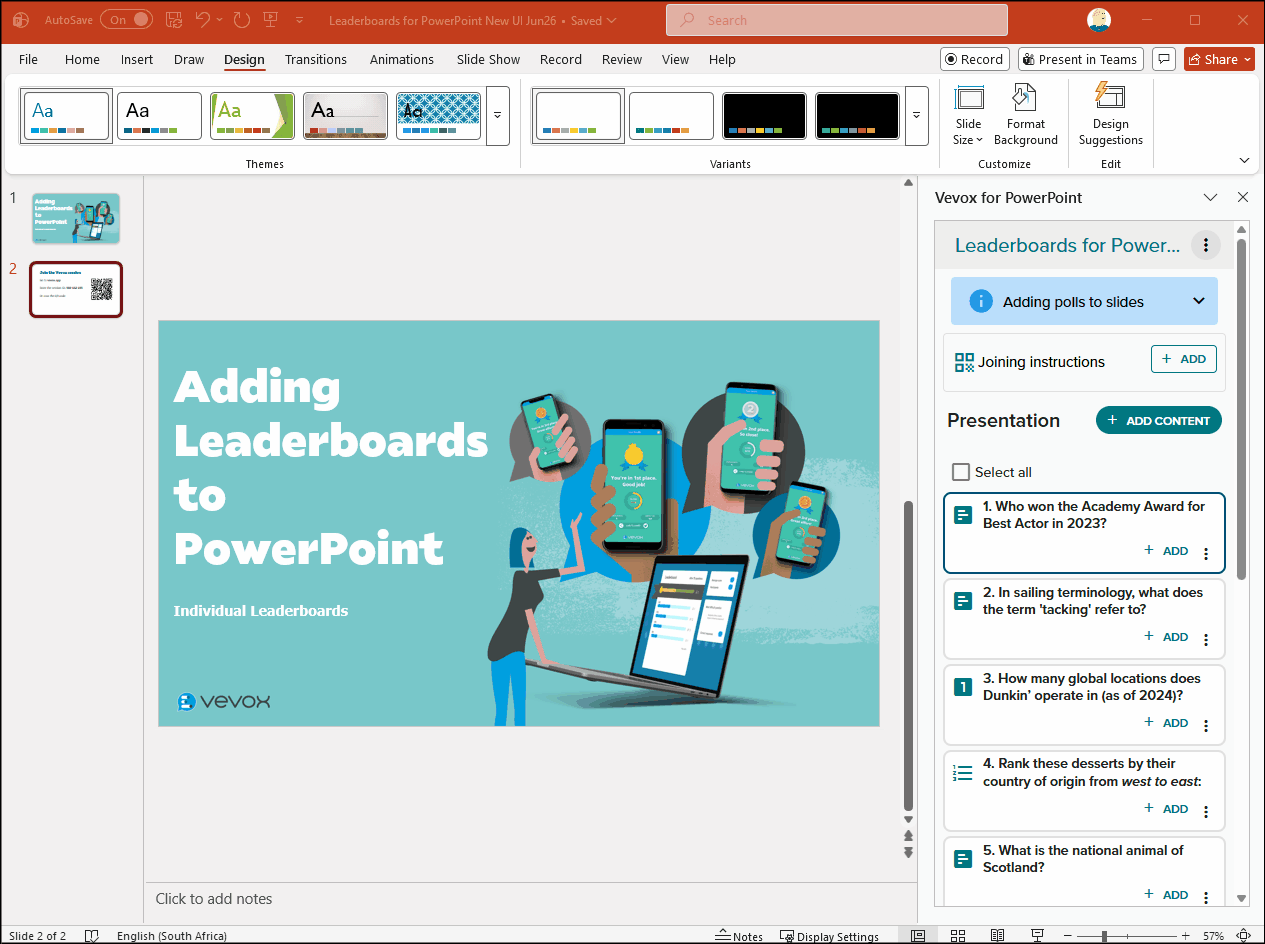The height and width of the screenshot is (944, 1265).
Task: Open the Leaderboards session kebab menu
Action: click(1206, 245)
